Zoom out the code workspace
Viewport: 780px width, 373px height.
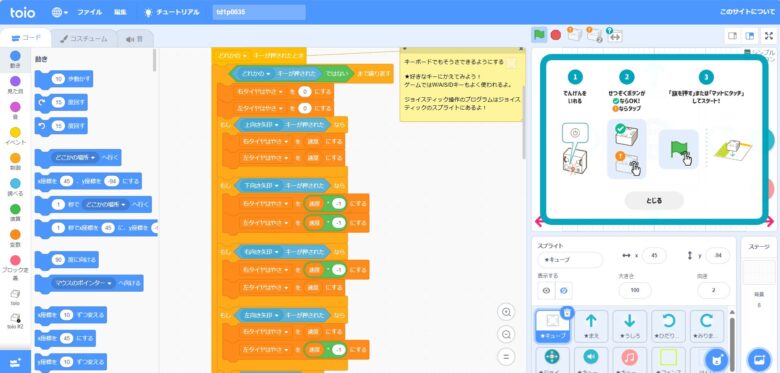click(506, 335)
